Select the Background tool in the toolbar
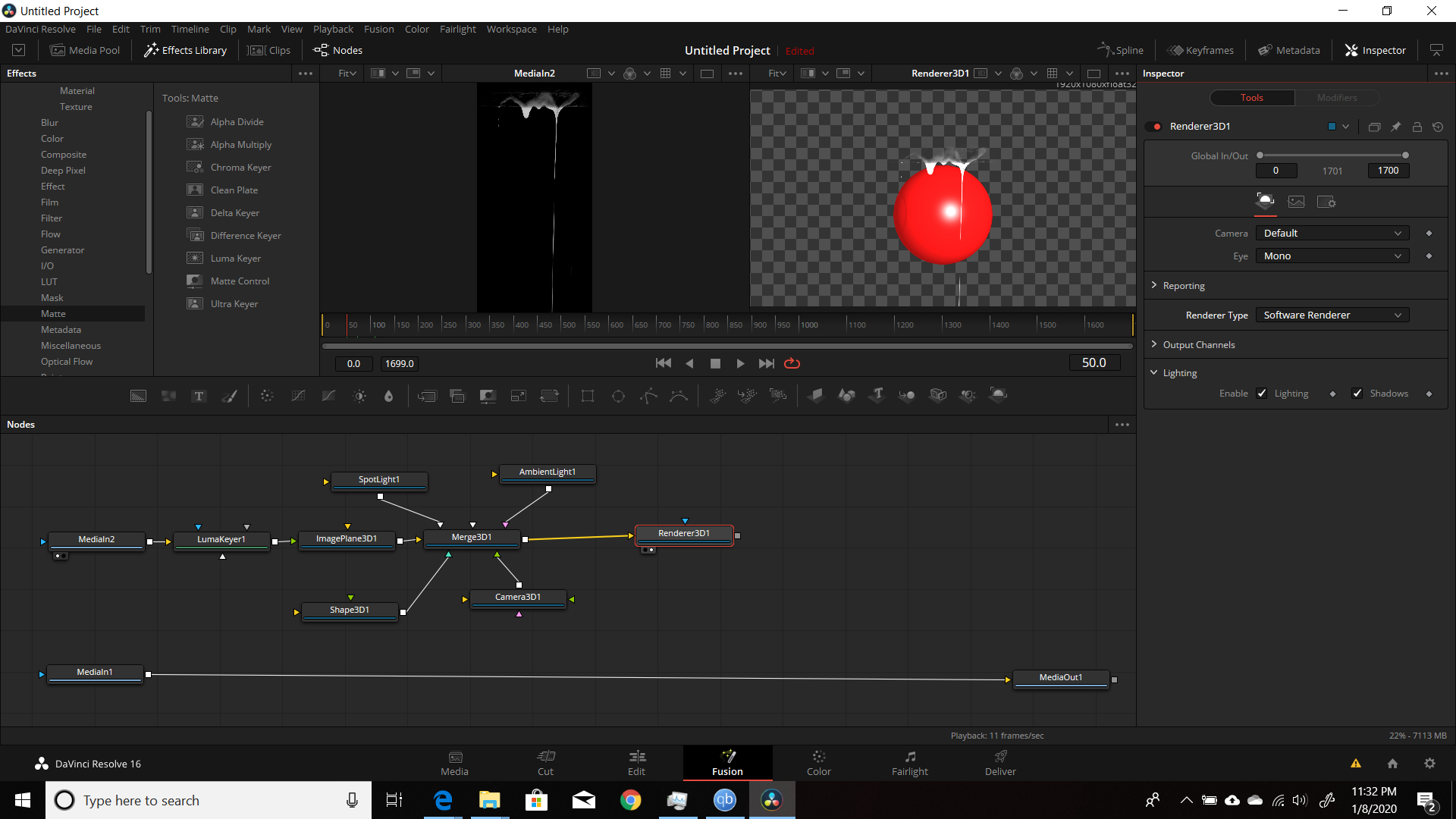The image size is (1456, 819). point(138,396)
